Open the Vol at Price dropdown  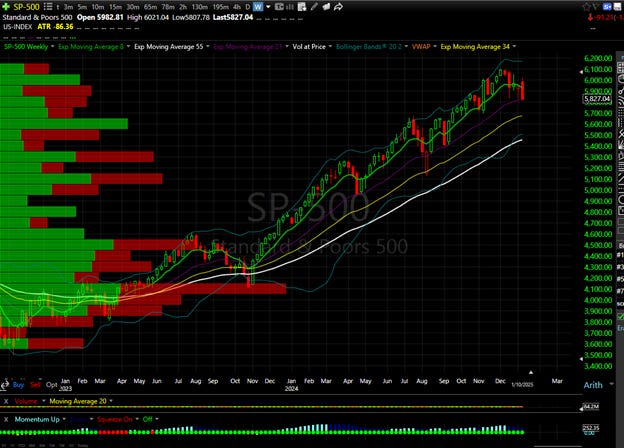click(330, 47)
